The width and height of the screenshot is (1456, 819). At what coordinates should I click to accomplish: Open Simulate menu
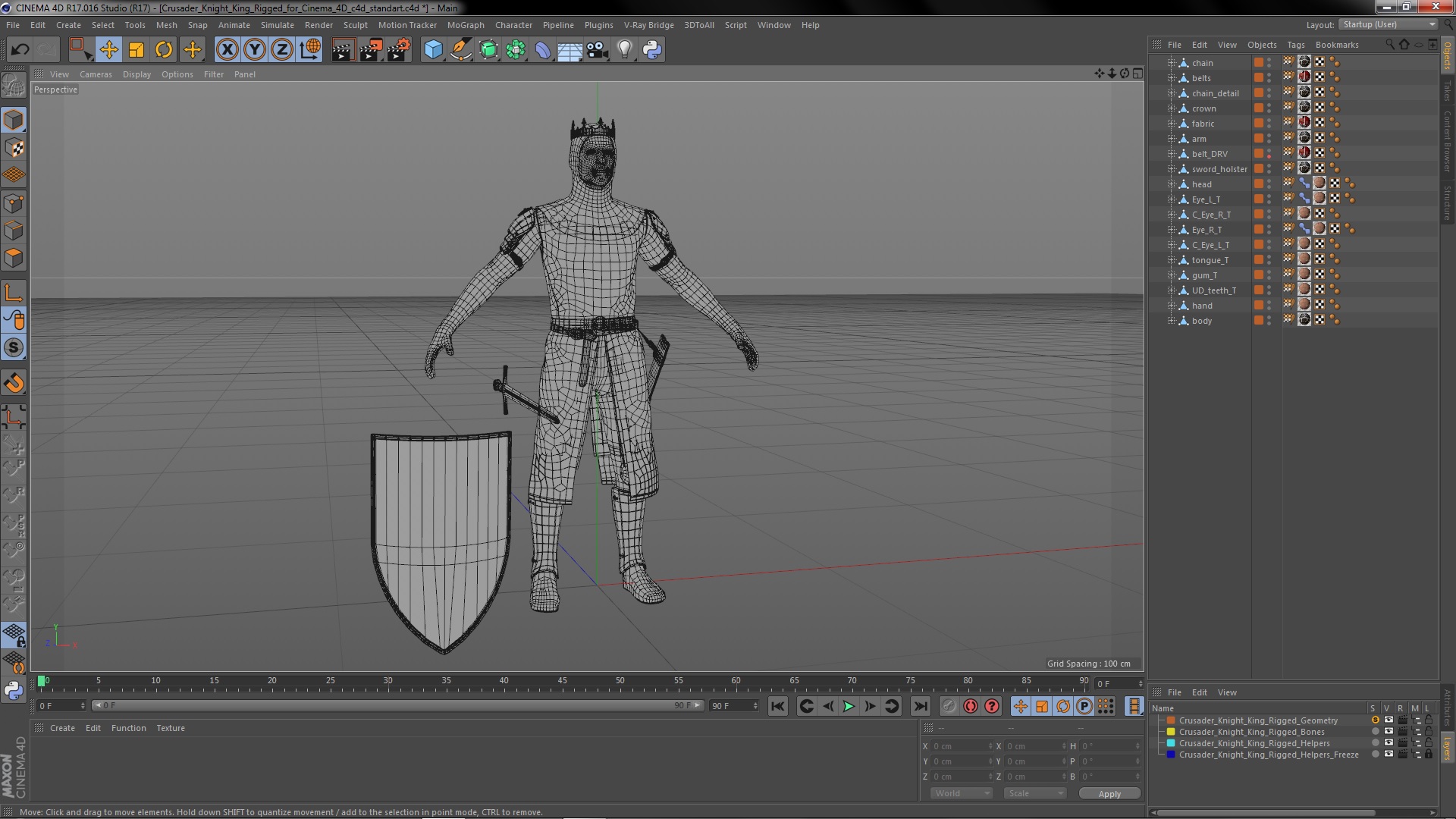point(277,25)
